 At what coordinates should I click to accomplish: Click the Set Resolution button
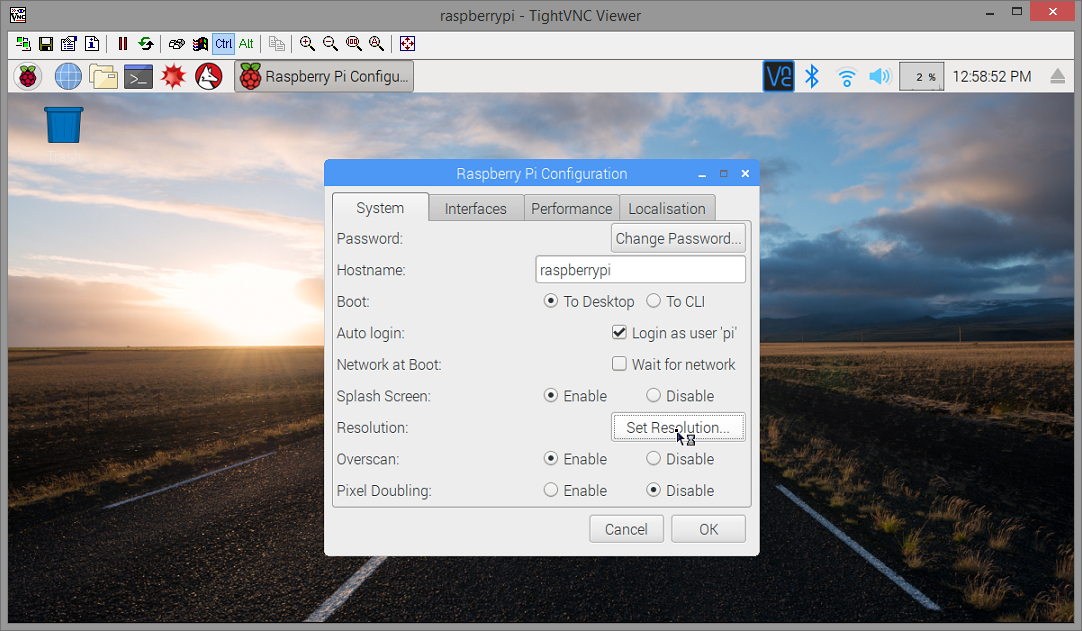[678, 427]
